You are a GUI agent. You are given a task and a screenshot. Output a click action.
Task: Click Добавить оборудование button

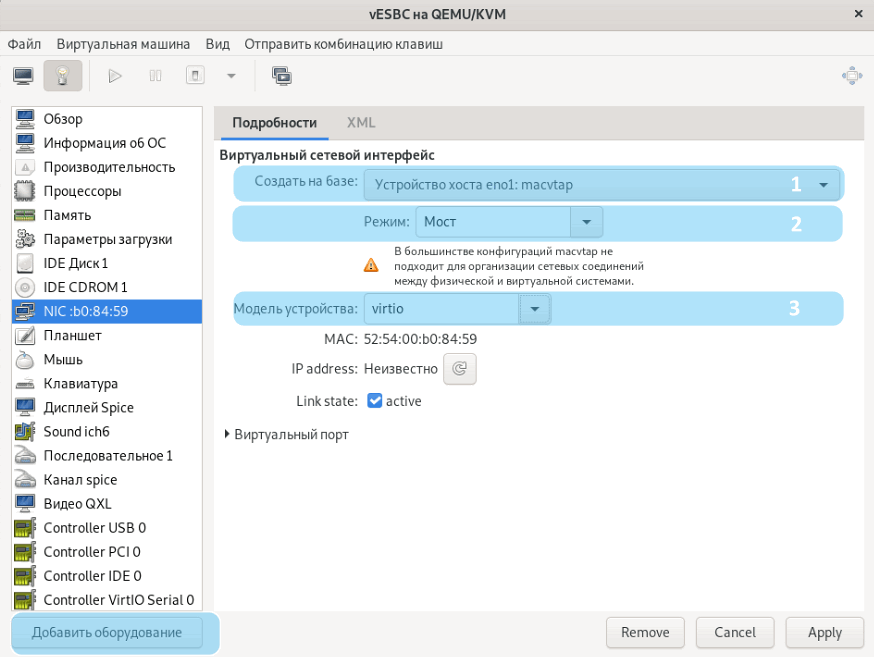(x=107, y=632)
